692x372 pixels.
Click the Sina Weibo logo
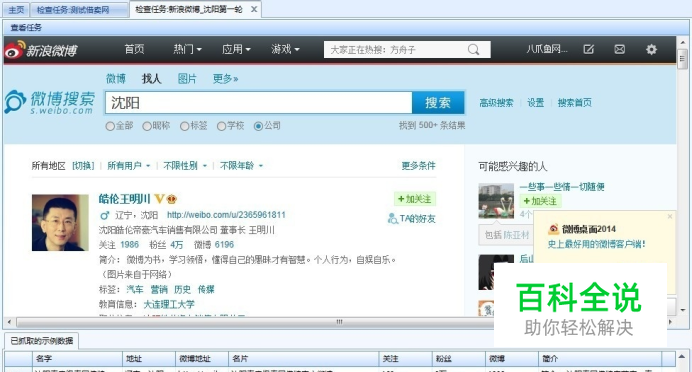point(41,50)
